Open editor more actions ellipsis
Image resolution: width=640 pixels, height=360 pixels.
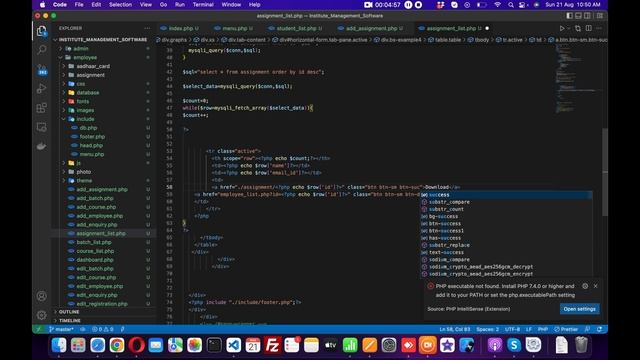pyautogui.click(x=599, y=28)
